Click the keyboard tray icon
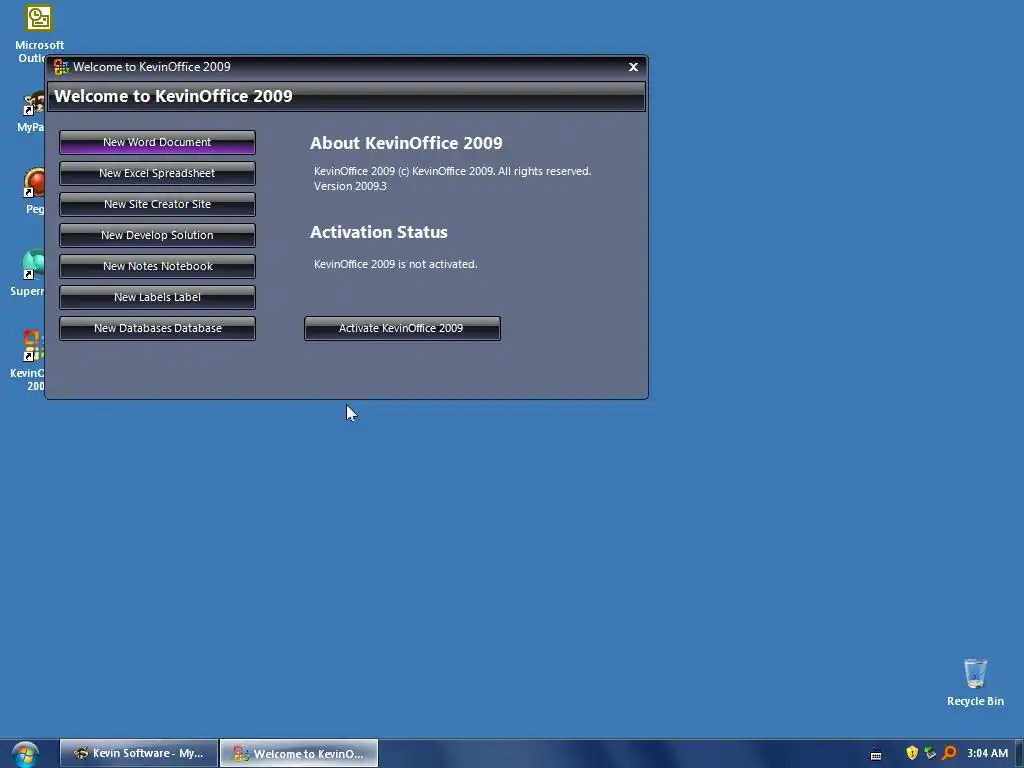Screen dimensions: 1024x768 click(x=876, y=755)
